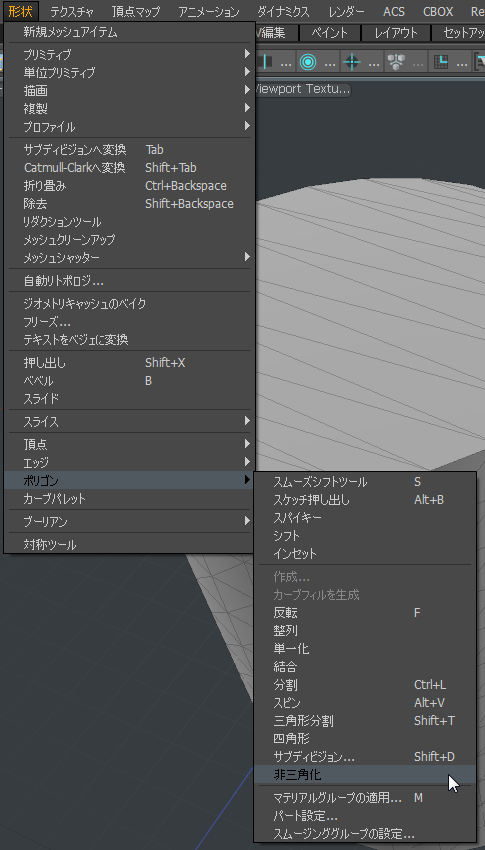The height and width of the screenshot is (850, 485).
Task: Open options dots beside the grid snapping icon
Action: (462, 64)
